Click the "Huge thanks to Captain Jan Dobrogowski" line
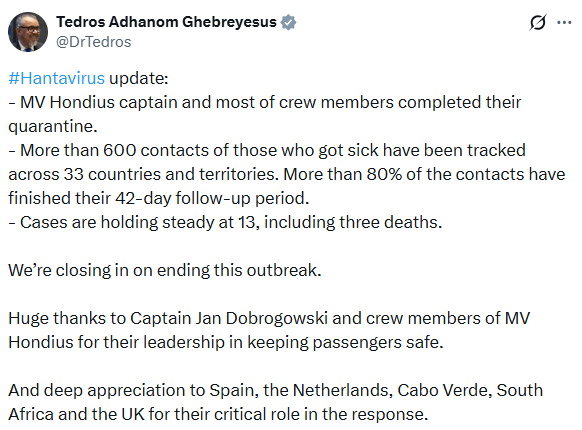The width and height of the screenshot is (582, 430). click(x=269, y=318)
